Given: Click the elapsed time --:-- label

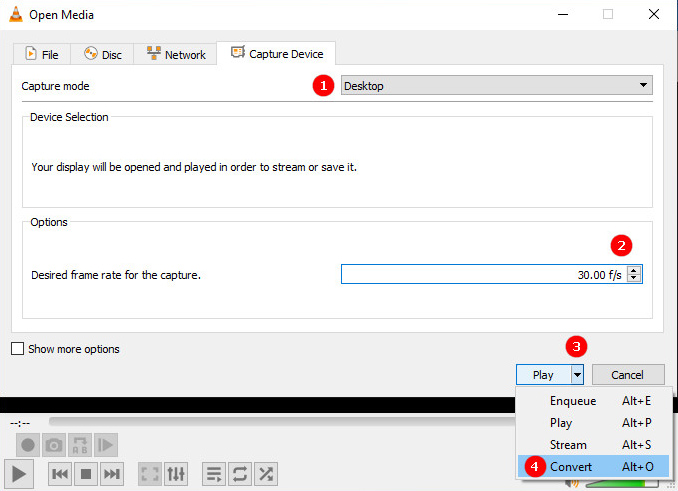Looking at the screenshot, I should (20, 423).
